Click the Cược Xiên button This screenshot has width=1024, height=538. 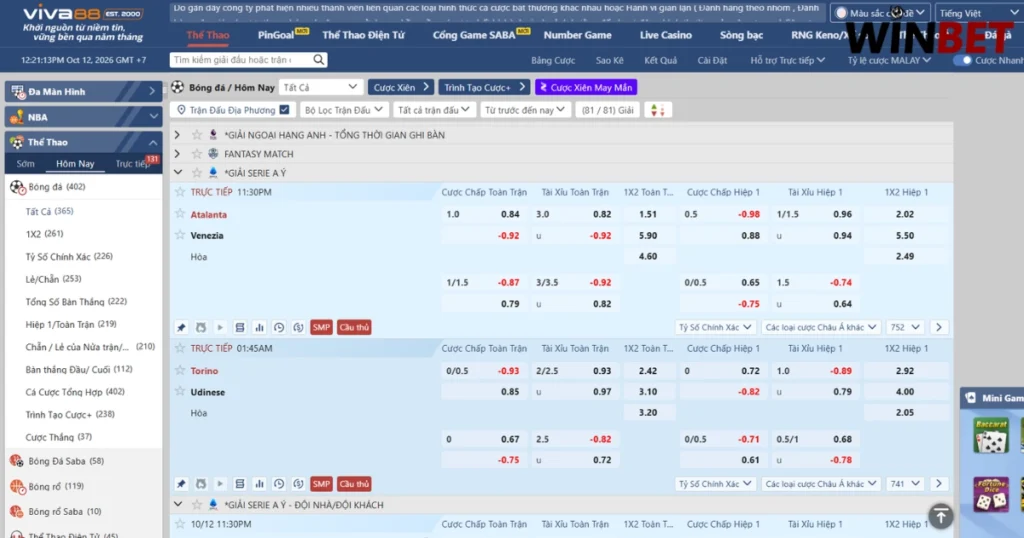(400, 87)
